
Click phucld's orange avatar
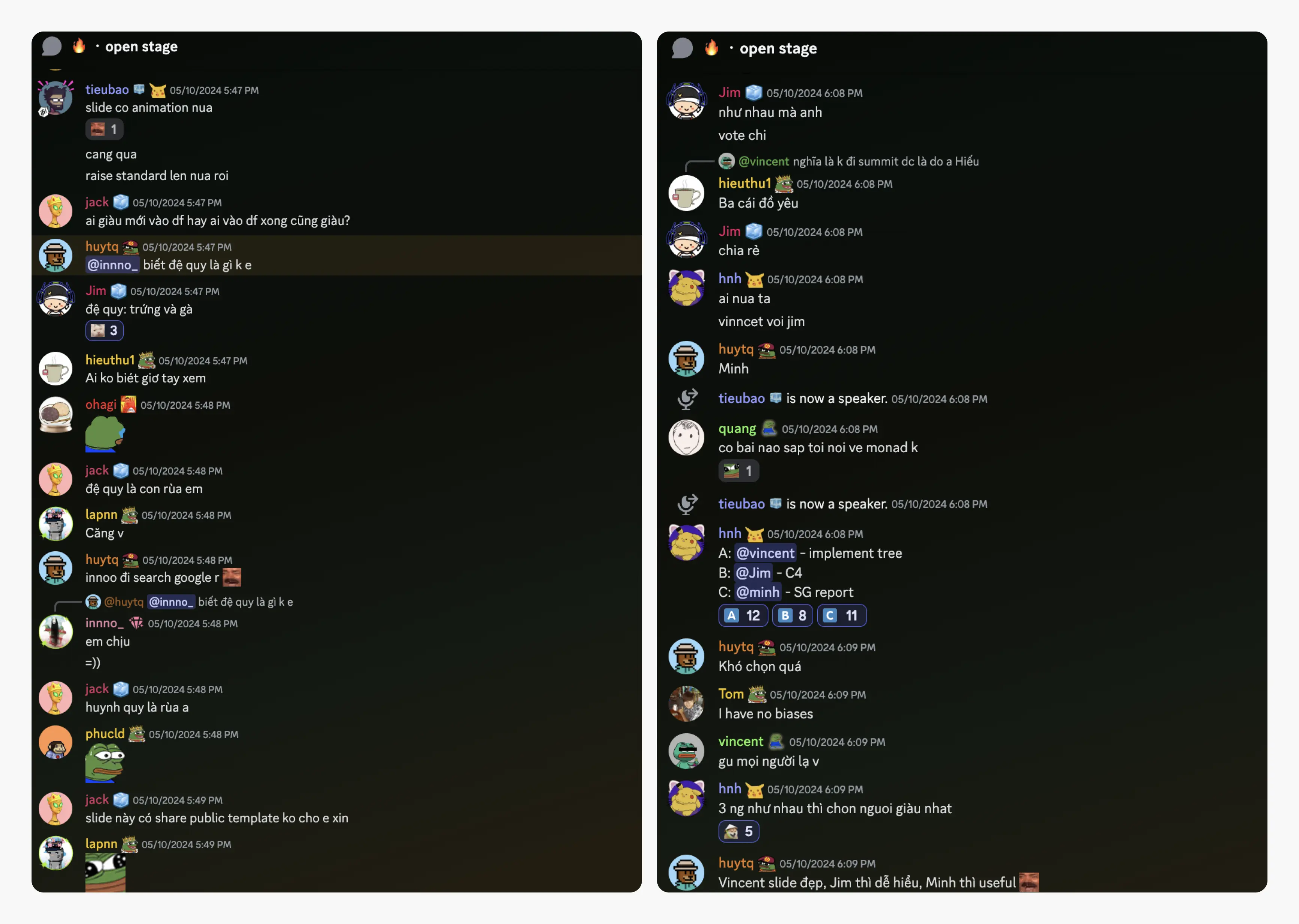point(55,743)
